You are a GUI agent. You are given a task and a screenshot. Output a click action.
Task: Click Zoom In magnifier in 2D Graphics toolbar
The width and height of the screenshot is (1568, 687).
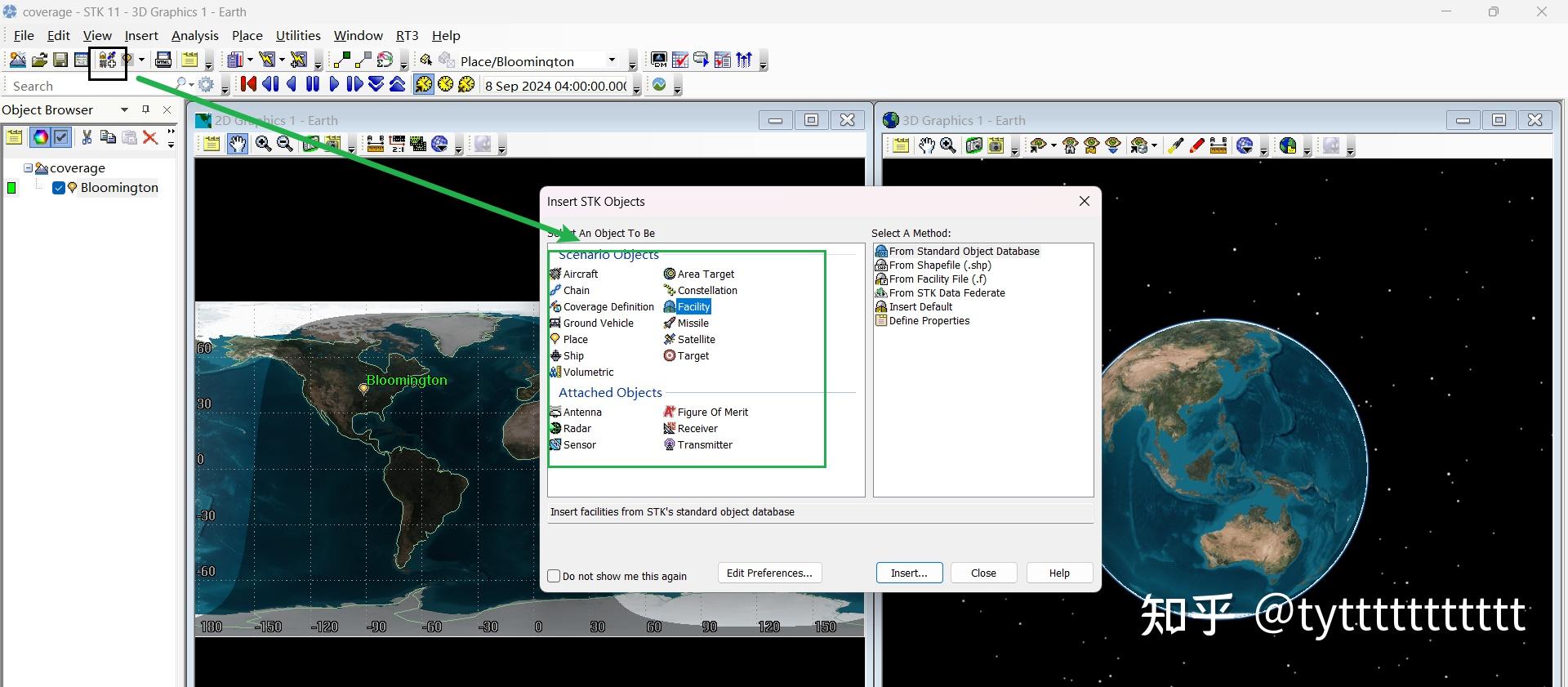click(263, 145)
